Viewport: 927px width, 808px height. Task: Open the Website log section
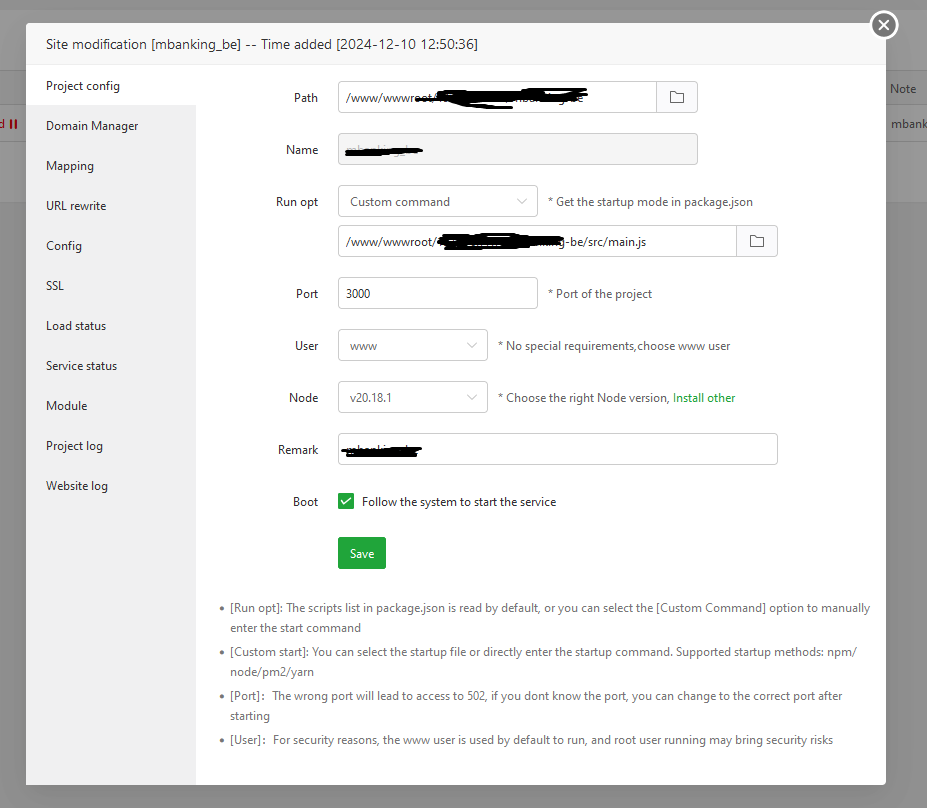(x=77, y=485)
